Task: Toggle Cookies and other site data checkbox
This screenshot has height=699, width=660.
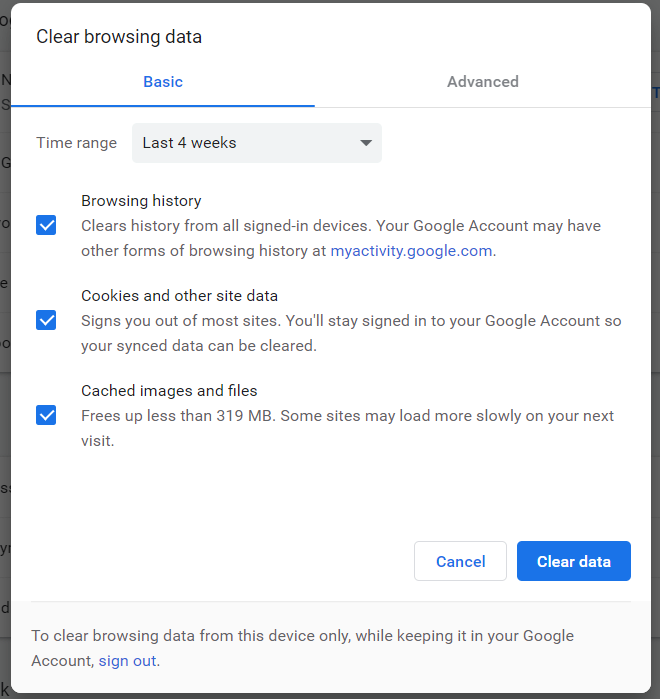Action: point(46,320)
